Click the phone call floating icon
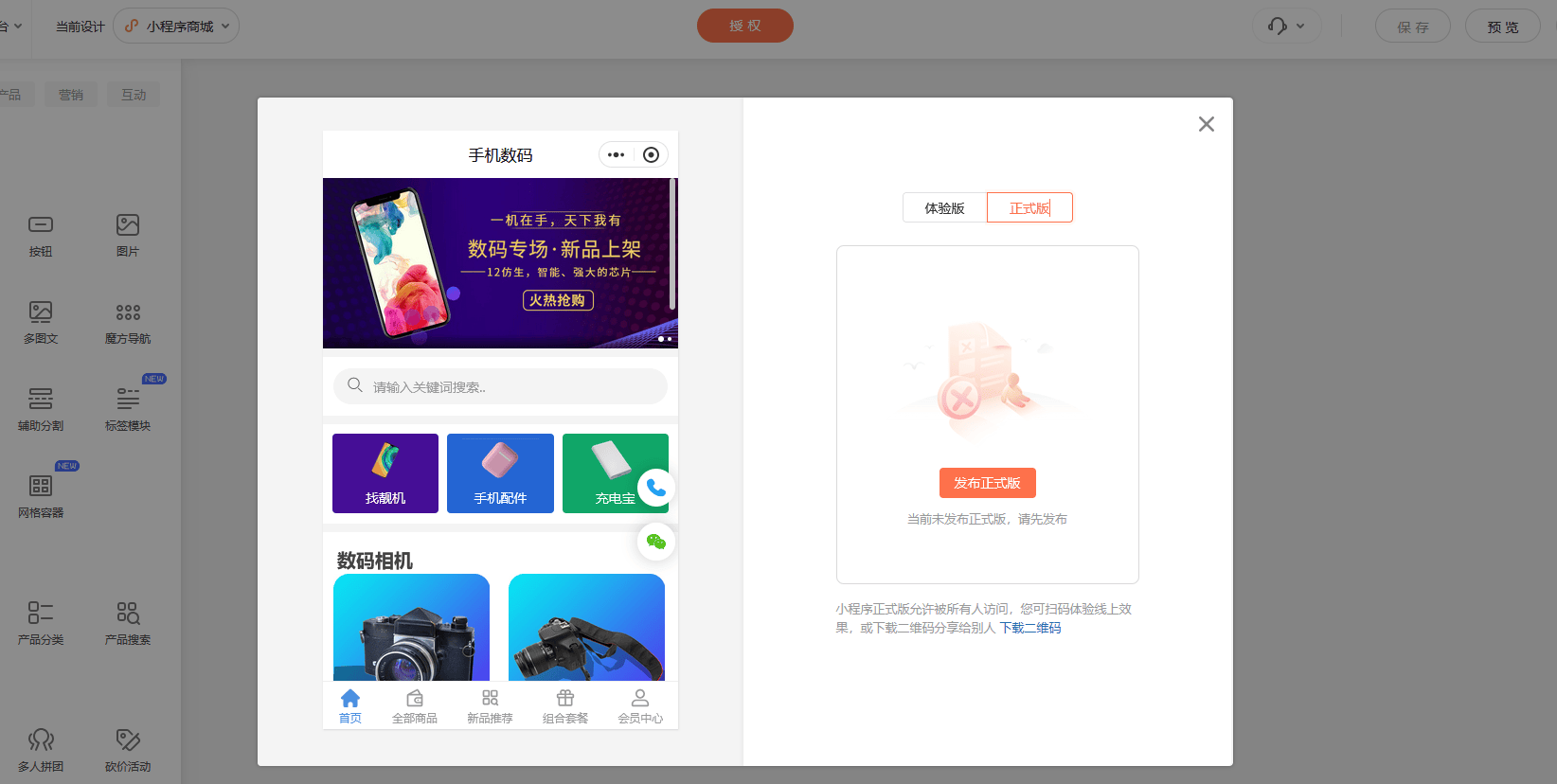This screenshot has height=784, width=1557. click(x=655, y=488)
